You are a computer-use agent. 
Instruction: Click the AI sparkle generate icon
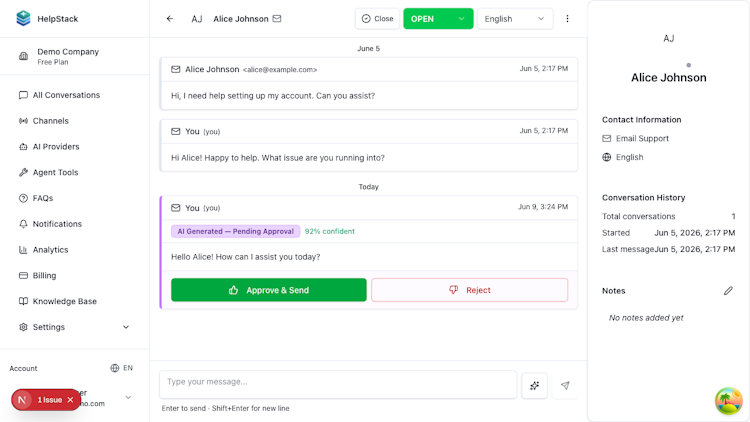pos(534,385)
